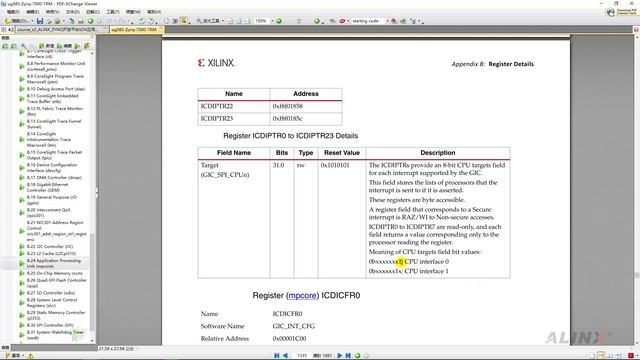This screenshot has width=640, height=360.
Task: Click the red search provider icon
Action: click(x=342, y=21)
